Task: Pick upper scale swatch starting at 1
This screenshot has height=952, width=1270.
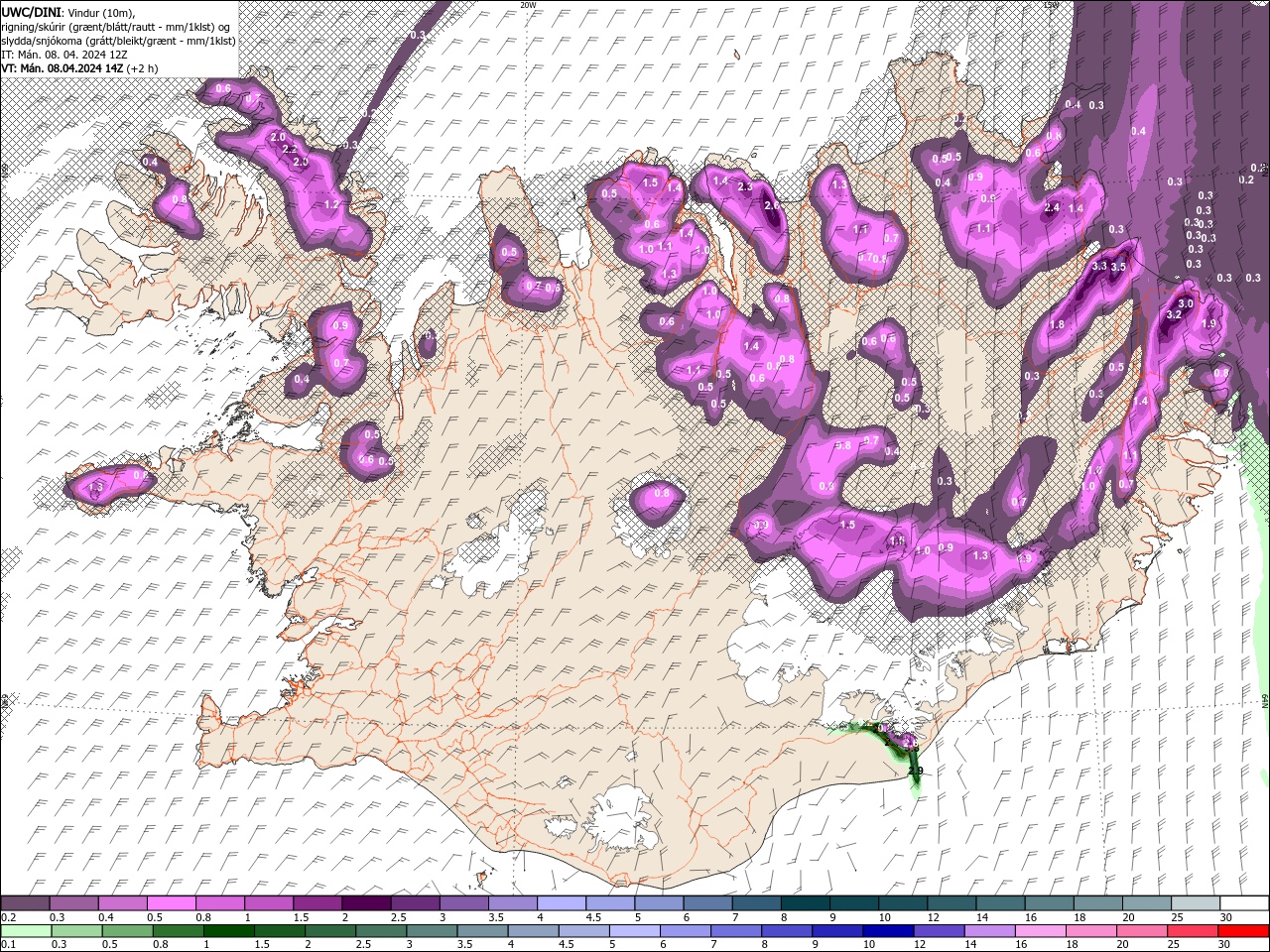Action: pos(268,903)
